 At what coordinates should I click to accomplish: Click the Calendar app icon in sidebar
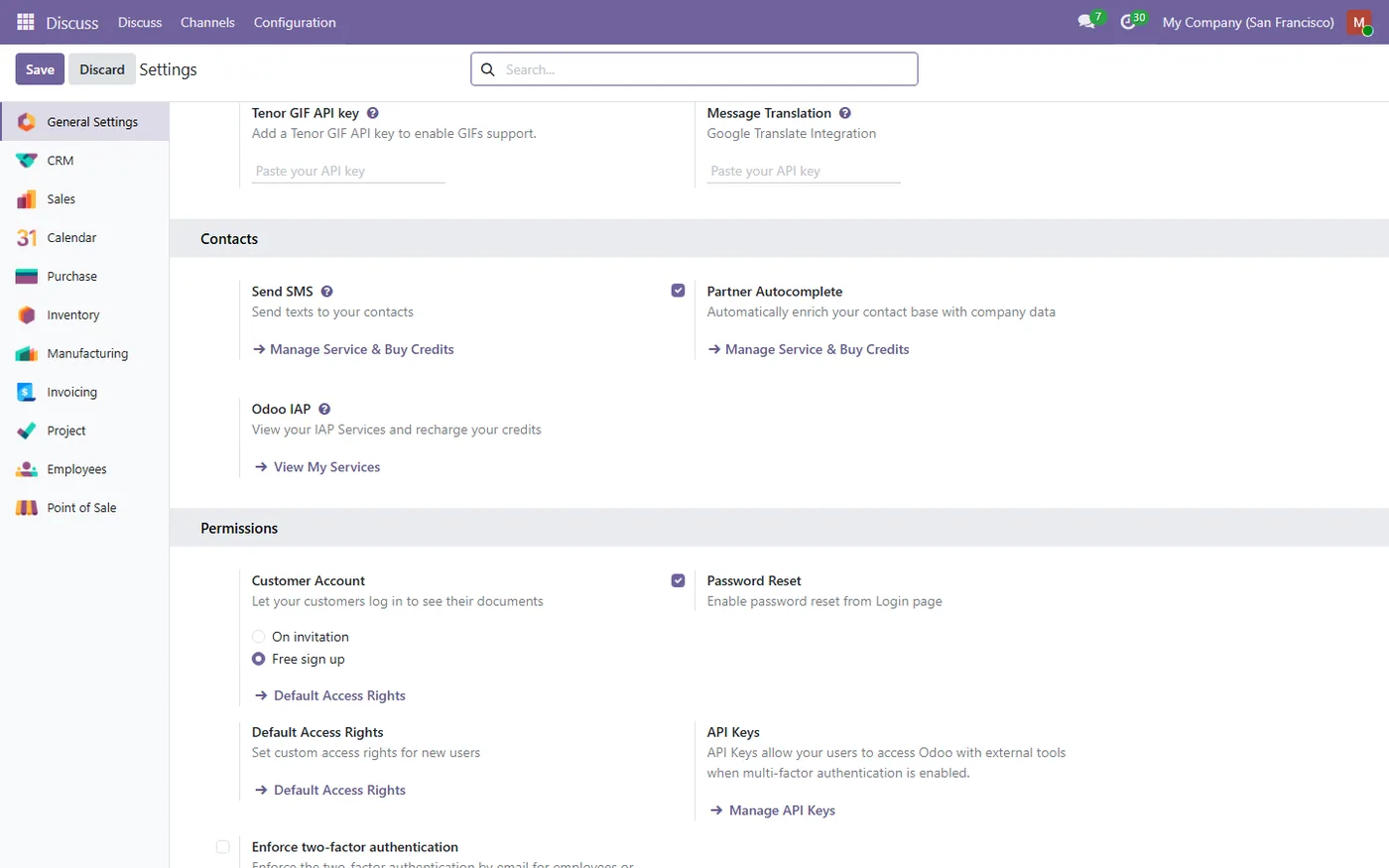pos(27,238)
